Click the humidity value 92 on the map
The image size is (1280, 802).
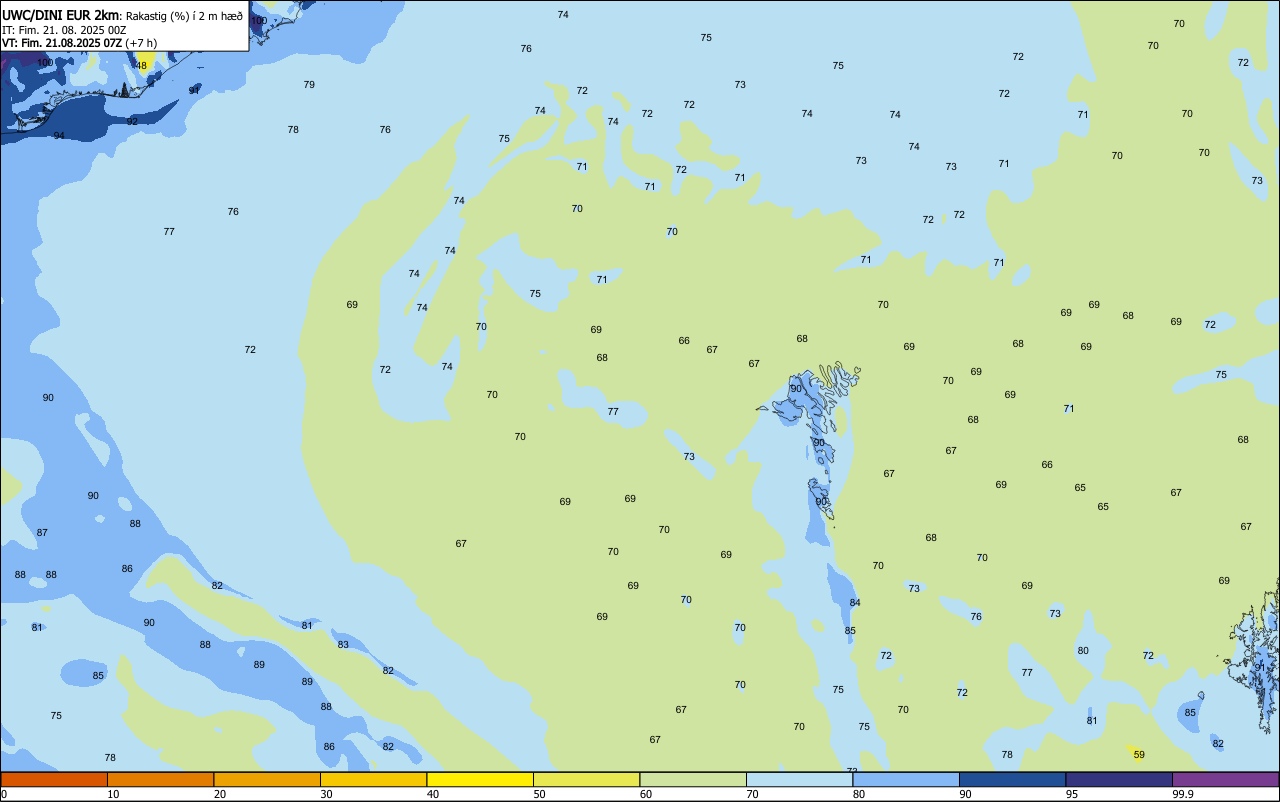(132, 122)
